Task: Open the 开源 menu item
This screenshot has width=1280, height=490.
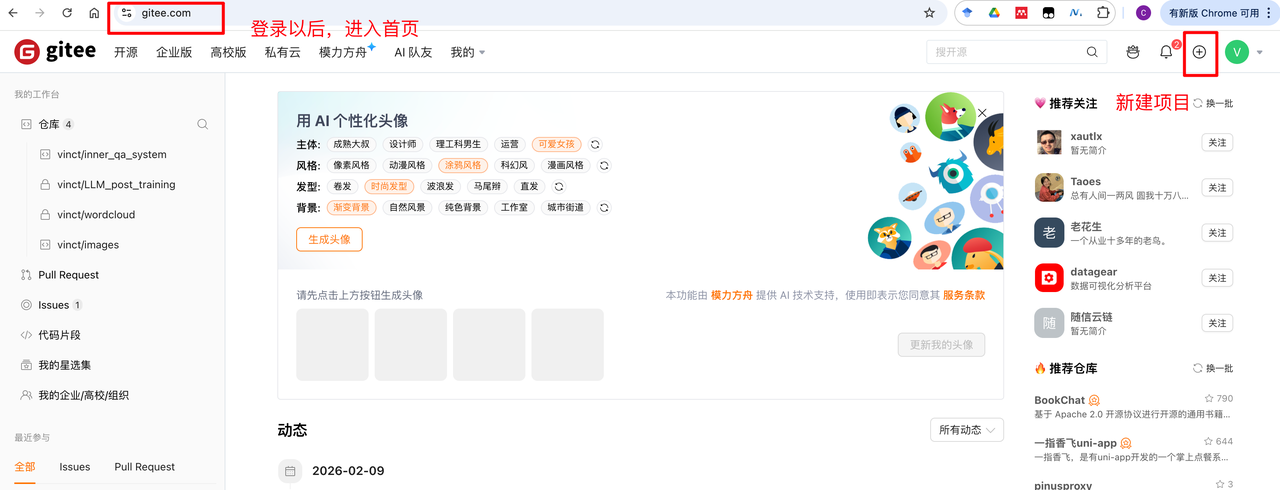Action: pos(126,52)
